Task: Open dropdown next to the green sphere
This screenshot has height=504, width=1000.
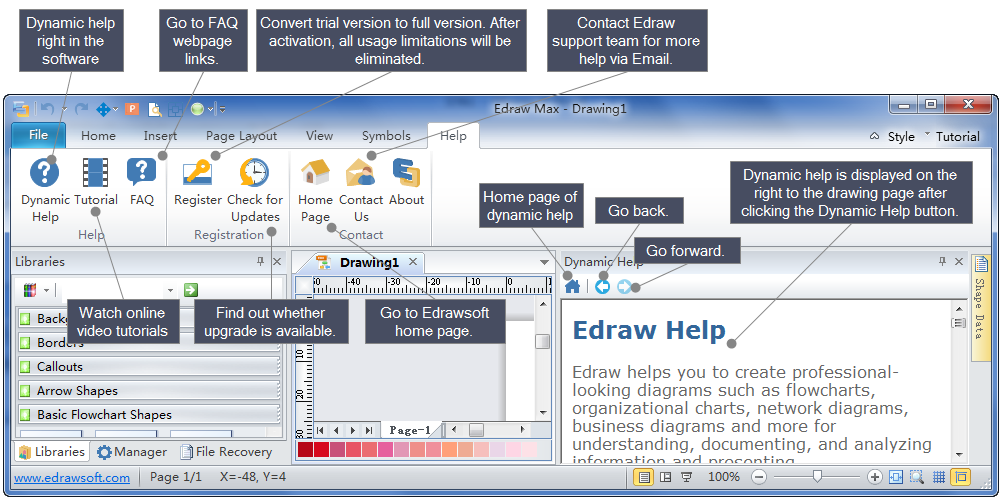Action: pyautogui.click(x=210, y=110)
